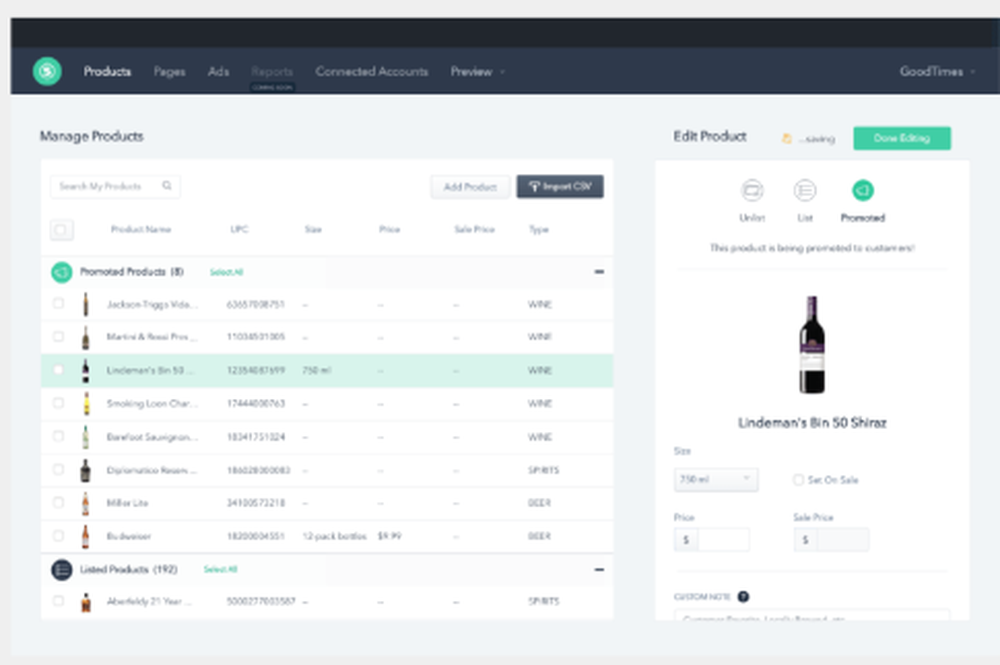Focus the Sale Price input field
Viewport: 1000px width, 665px height.
click(x=842, y=539)
